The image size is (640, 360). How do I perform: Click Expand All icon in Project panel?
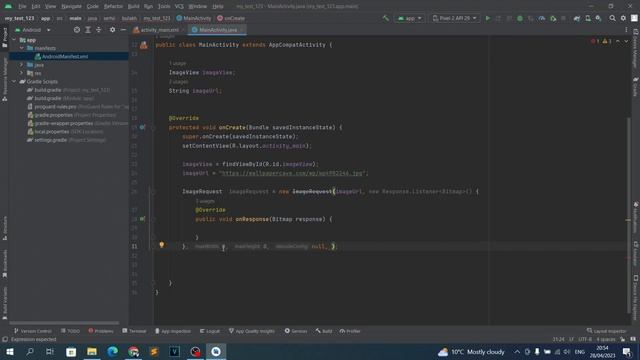coord(88,30)
